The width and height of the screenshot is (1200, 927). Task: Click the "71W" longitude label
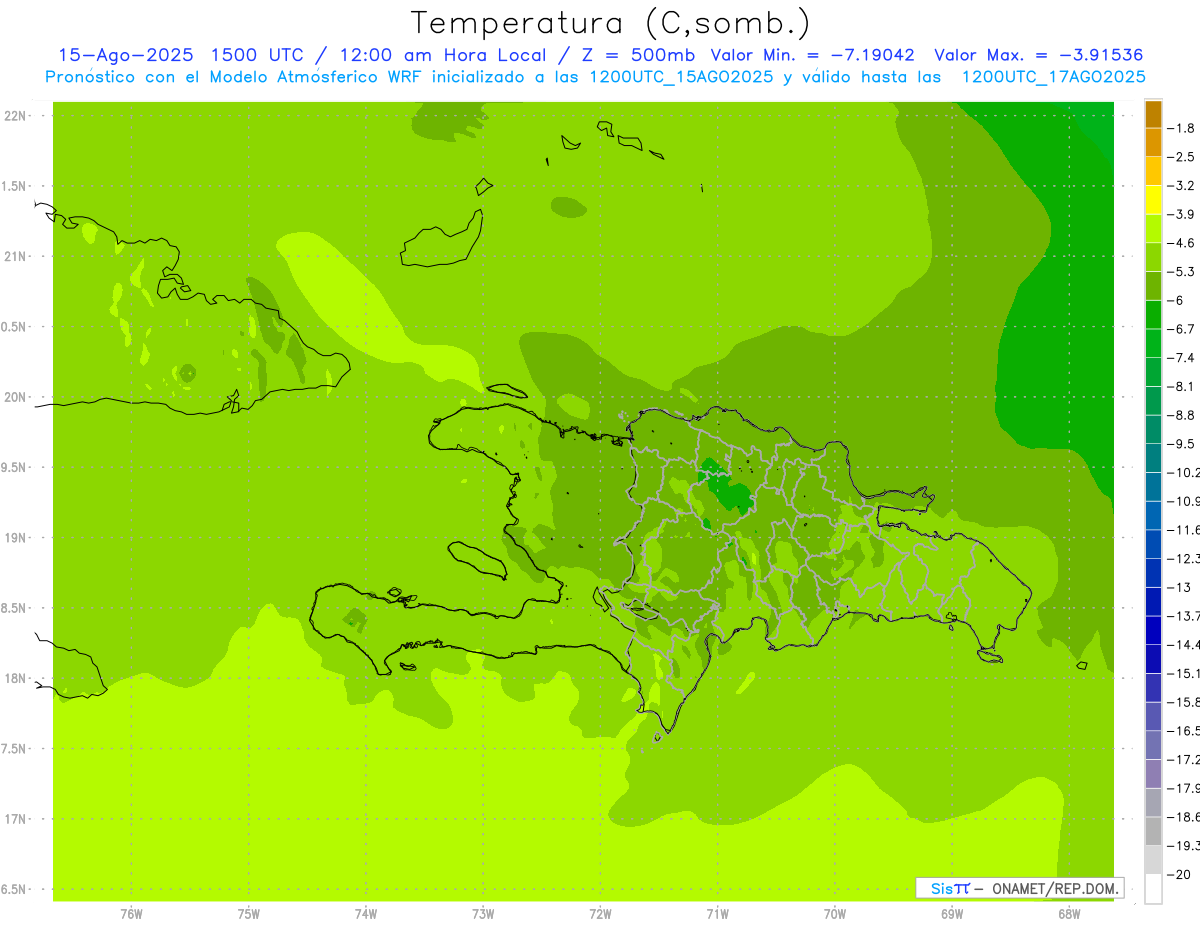[x=718, y=915]
